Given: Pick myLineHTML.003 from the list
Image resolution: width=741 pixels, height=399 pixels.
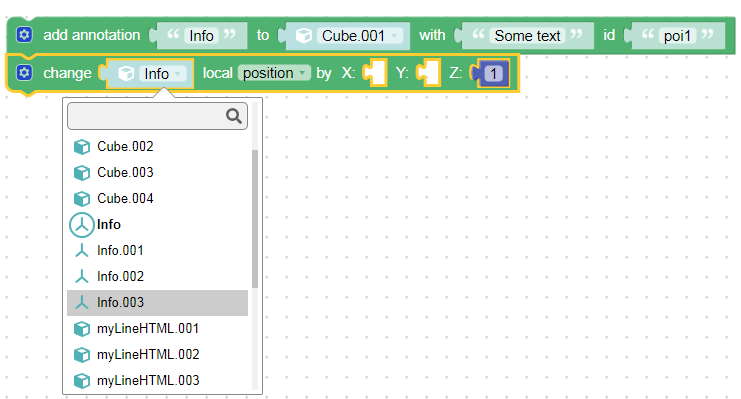Looking at the screenshot, I should coord(157,381).
